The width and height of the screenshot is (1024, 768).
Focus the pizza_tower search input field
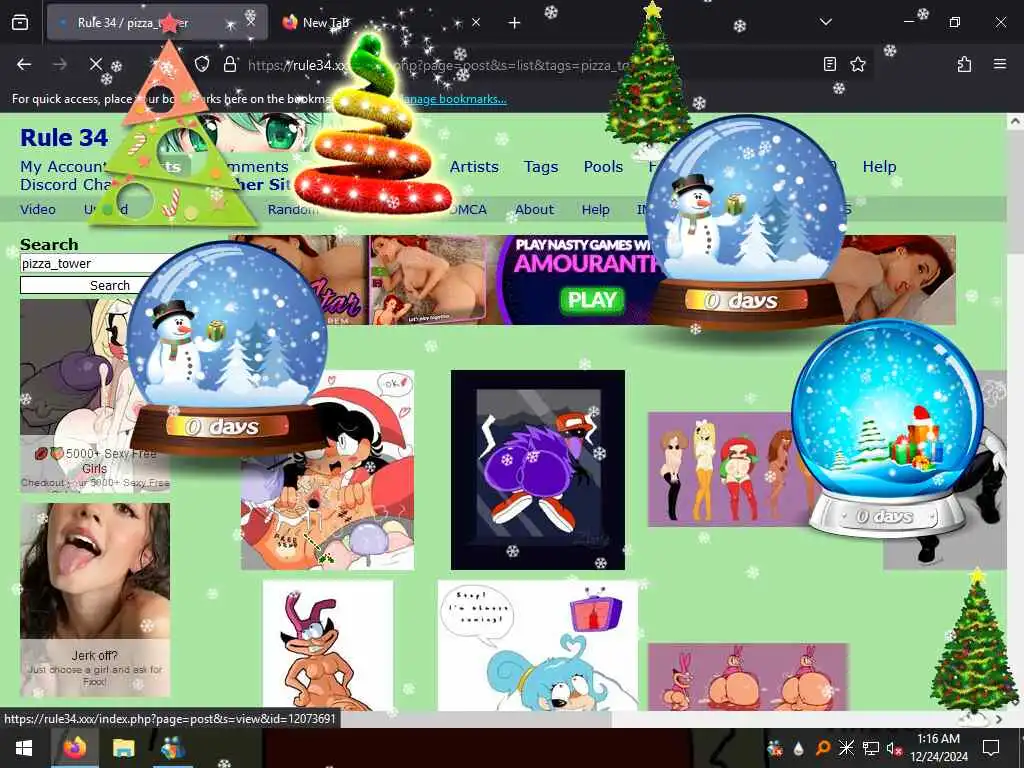point(95,263)
